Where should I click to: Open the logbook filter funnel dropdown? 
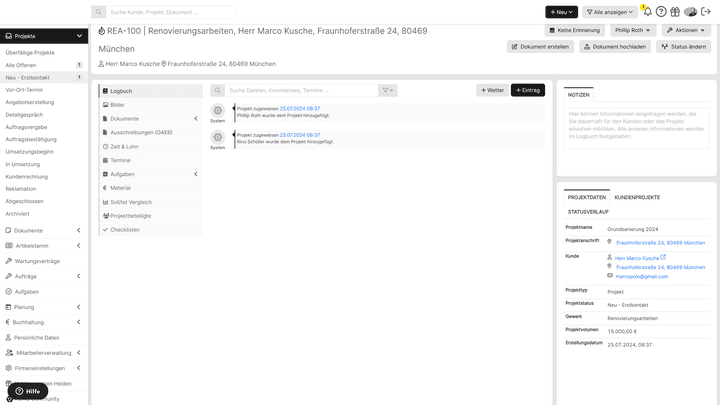click(388, 90)
